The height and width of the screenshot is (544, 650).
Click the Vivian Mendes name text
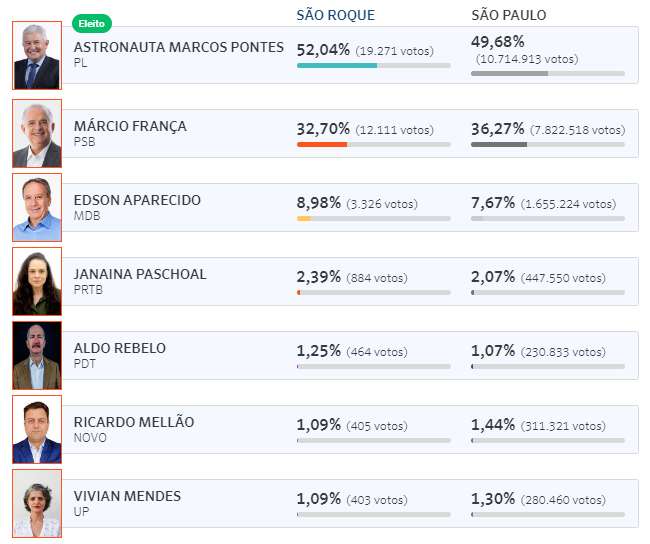coord(127,496)
